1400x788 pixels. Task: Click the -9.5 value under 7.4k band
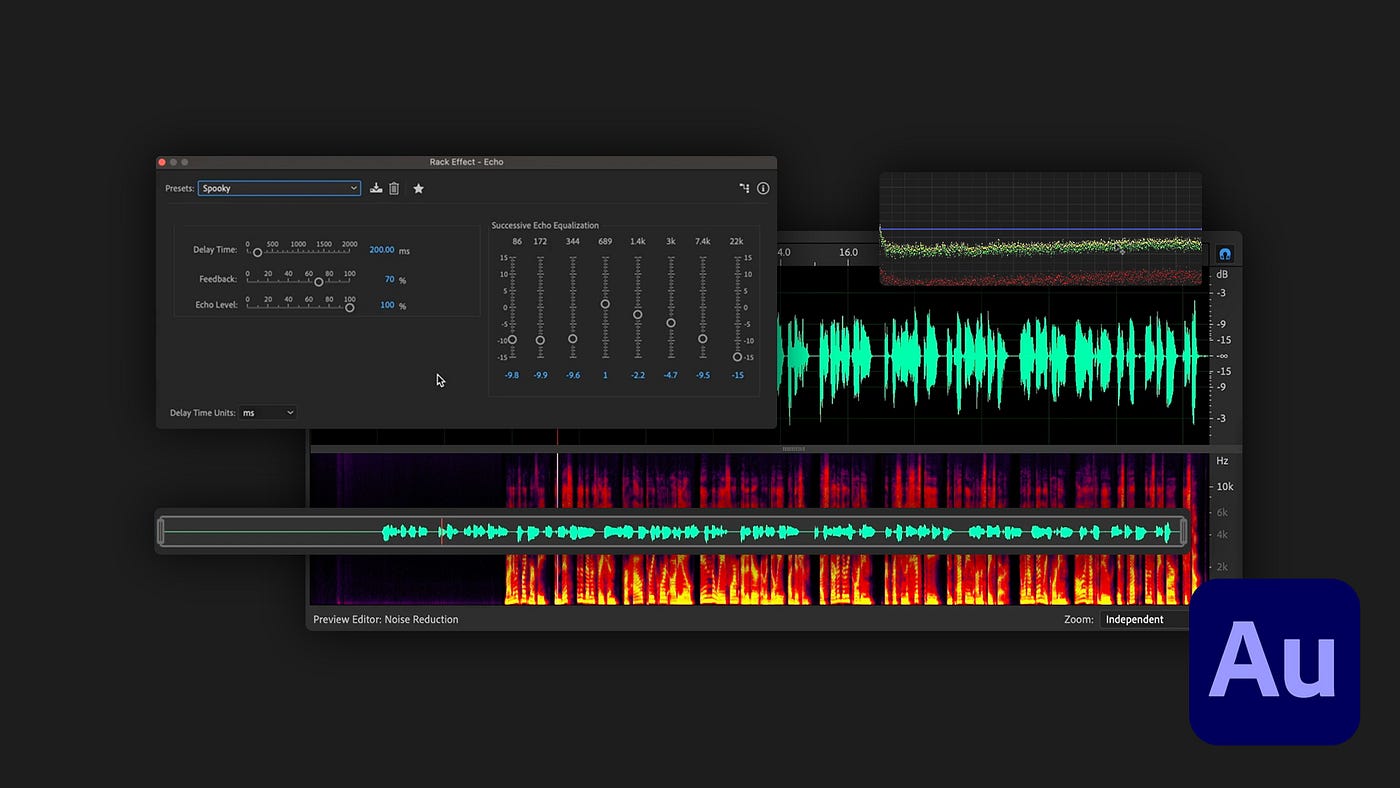(702, 375)
